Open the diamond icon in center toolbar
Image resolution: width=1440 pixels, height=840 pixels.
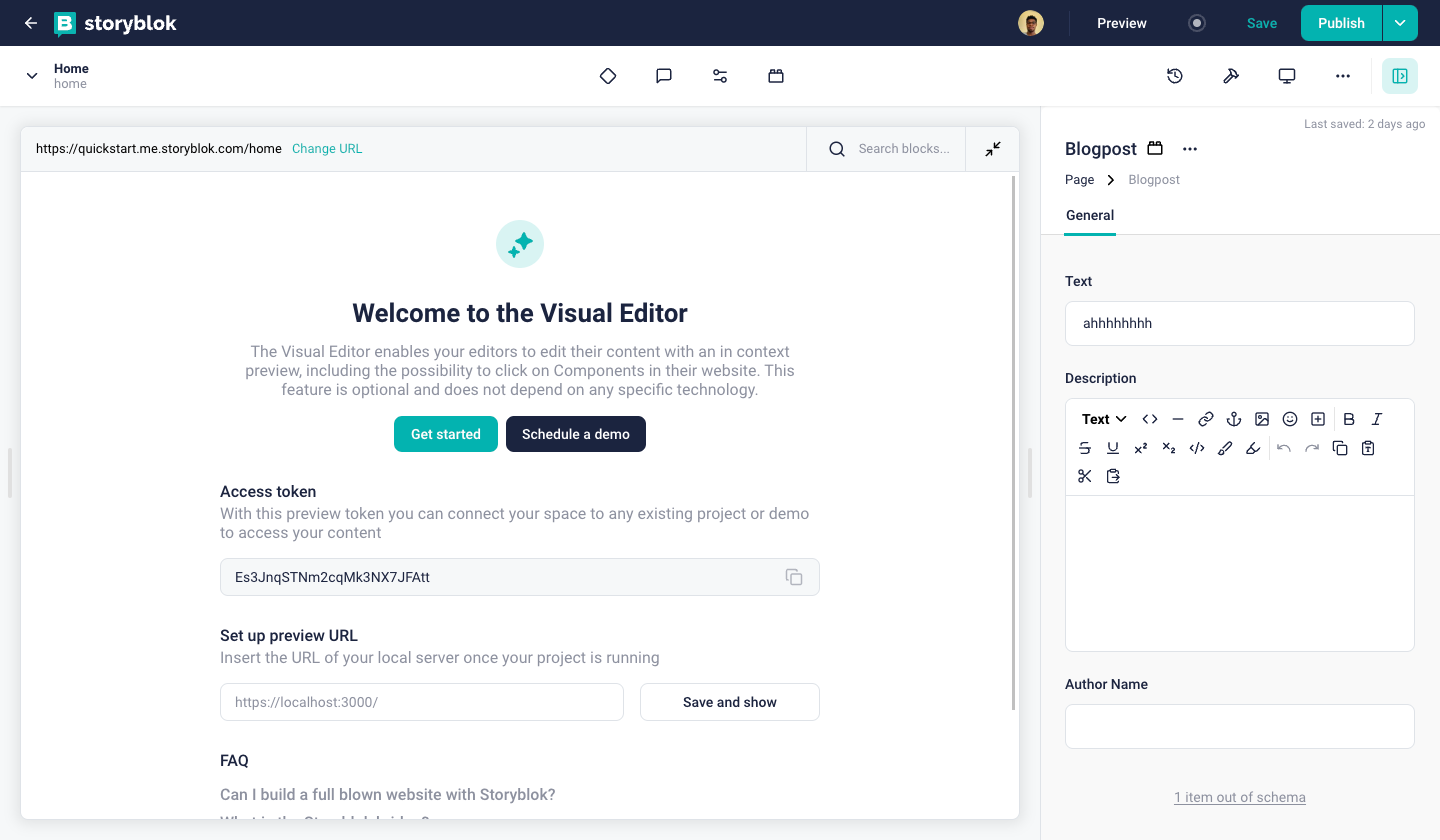click(608, 76)
